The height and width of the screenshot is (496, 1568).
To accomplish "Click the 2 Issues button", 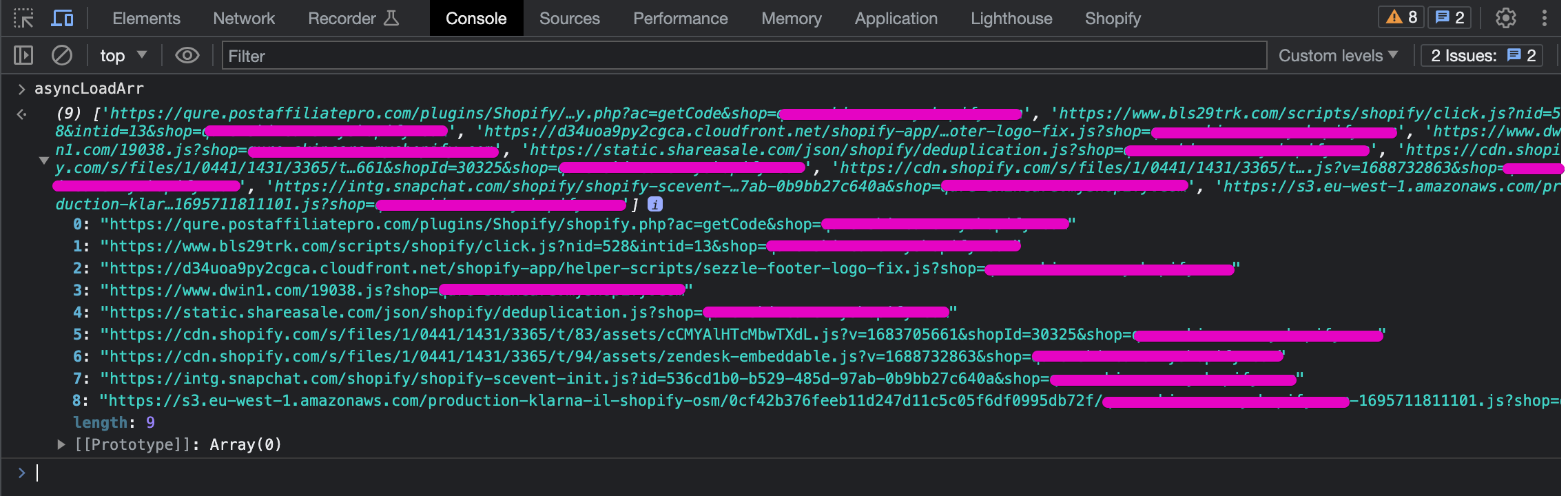I will coord(1482,55).
